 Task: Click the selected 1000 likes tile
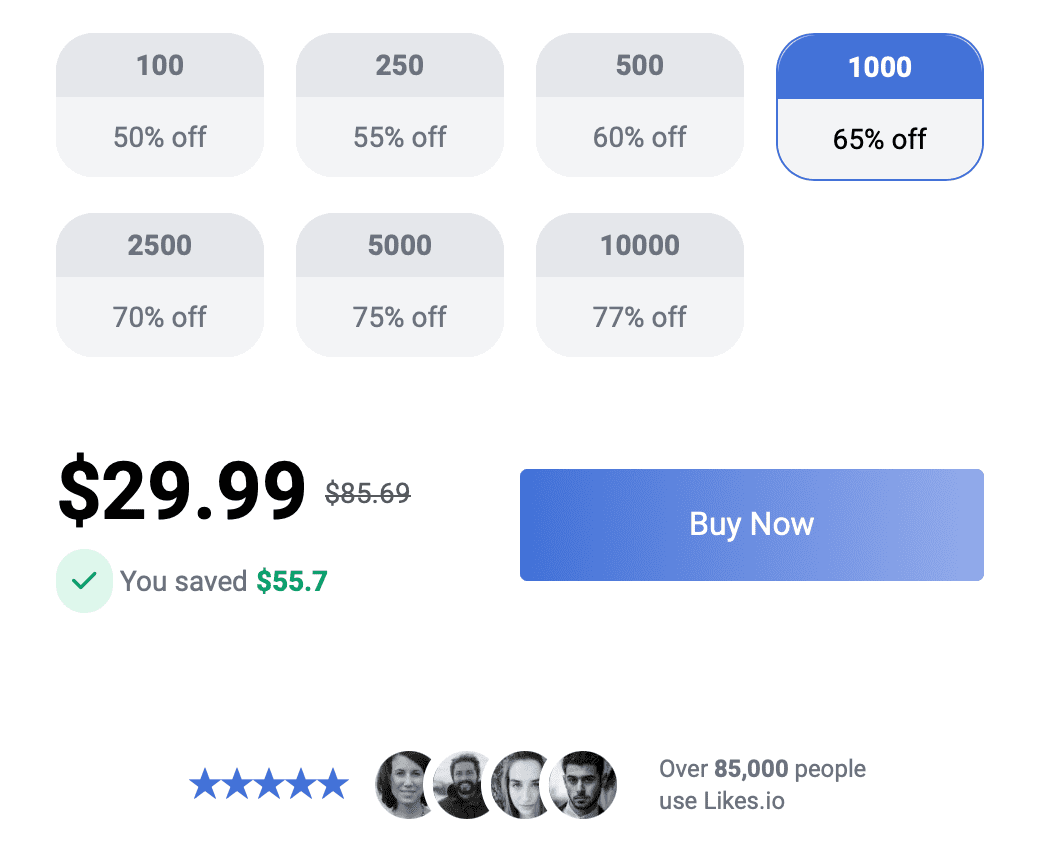point(879,105)
